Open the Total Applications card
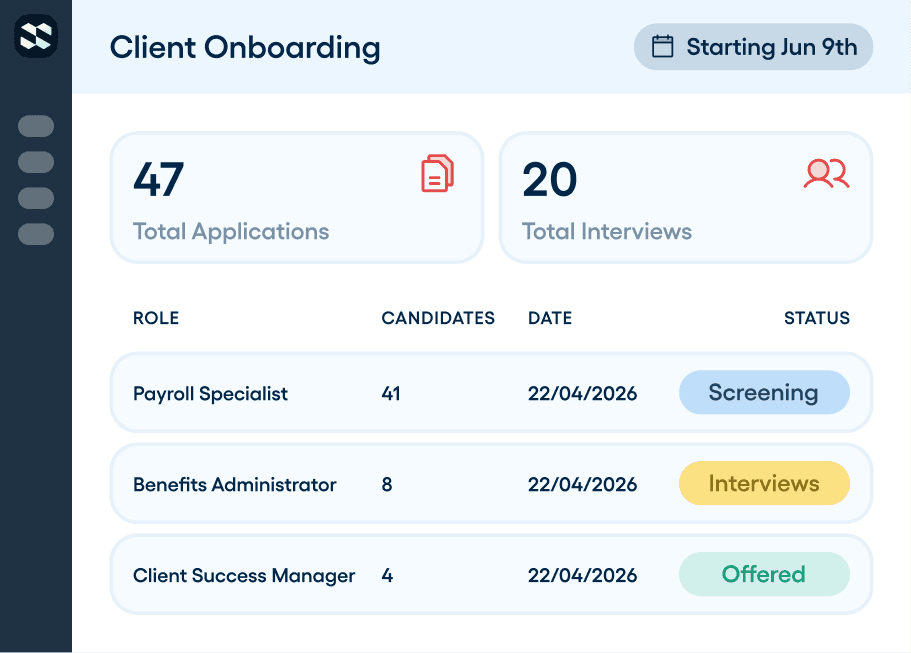 297,198
